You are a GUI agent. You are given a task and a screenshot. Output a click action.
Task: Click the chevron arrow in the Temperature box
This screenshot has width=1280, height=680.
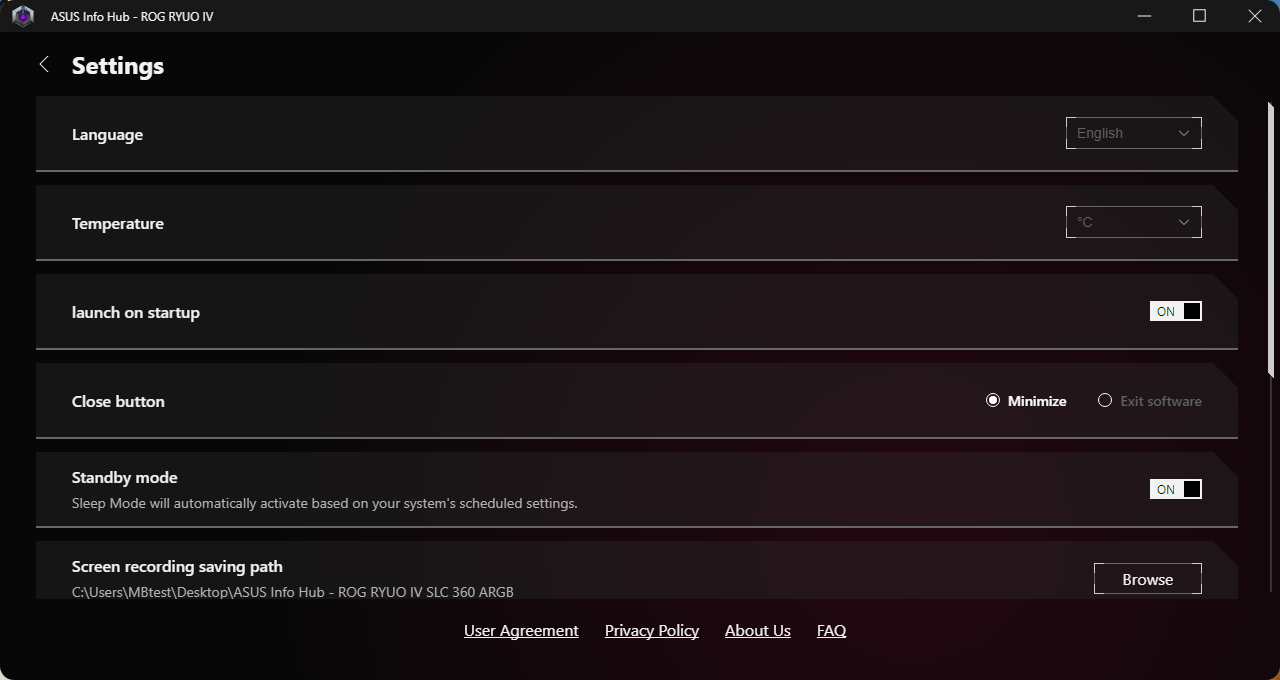coord(1184,222)
